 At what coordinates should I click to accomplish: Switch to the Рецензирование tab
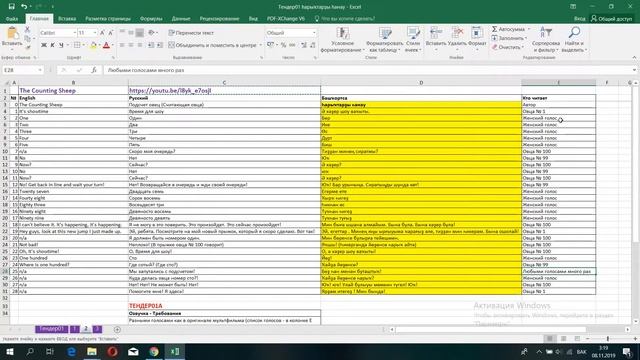219,19
